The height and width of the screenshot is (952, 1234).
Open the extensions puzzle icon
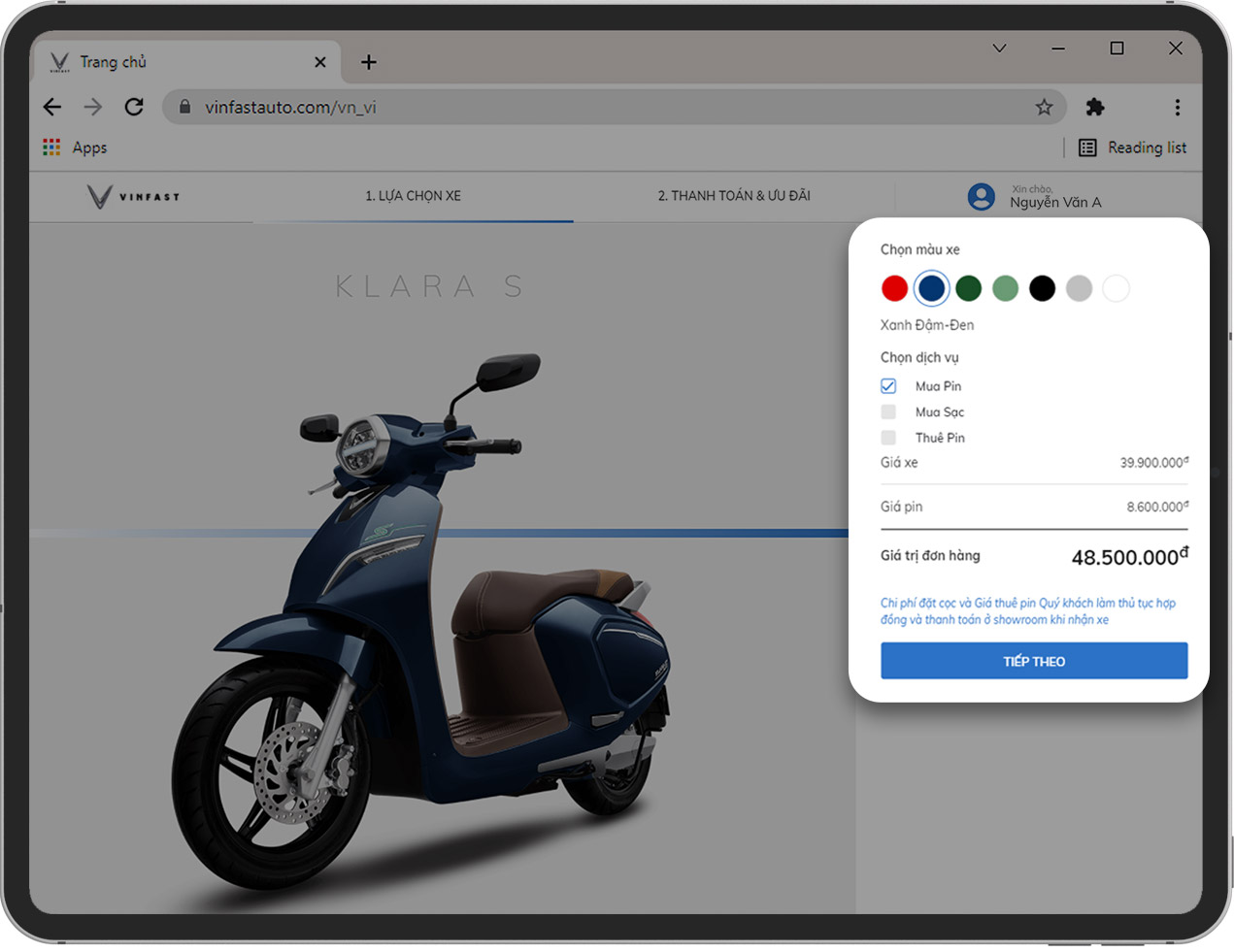(x=1095, y=107)
